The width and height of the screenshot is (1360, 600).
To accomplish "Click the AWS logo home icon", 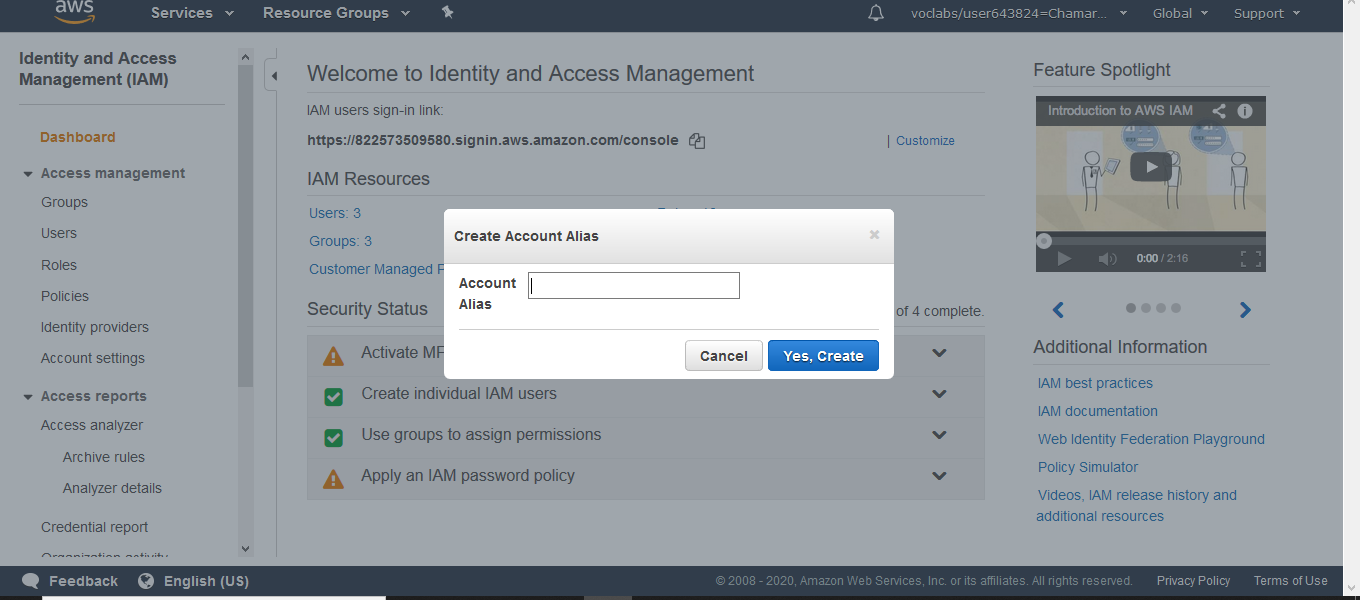I will (74, 11).
